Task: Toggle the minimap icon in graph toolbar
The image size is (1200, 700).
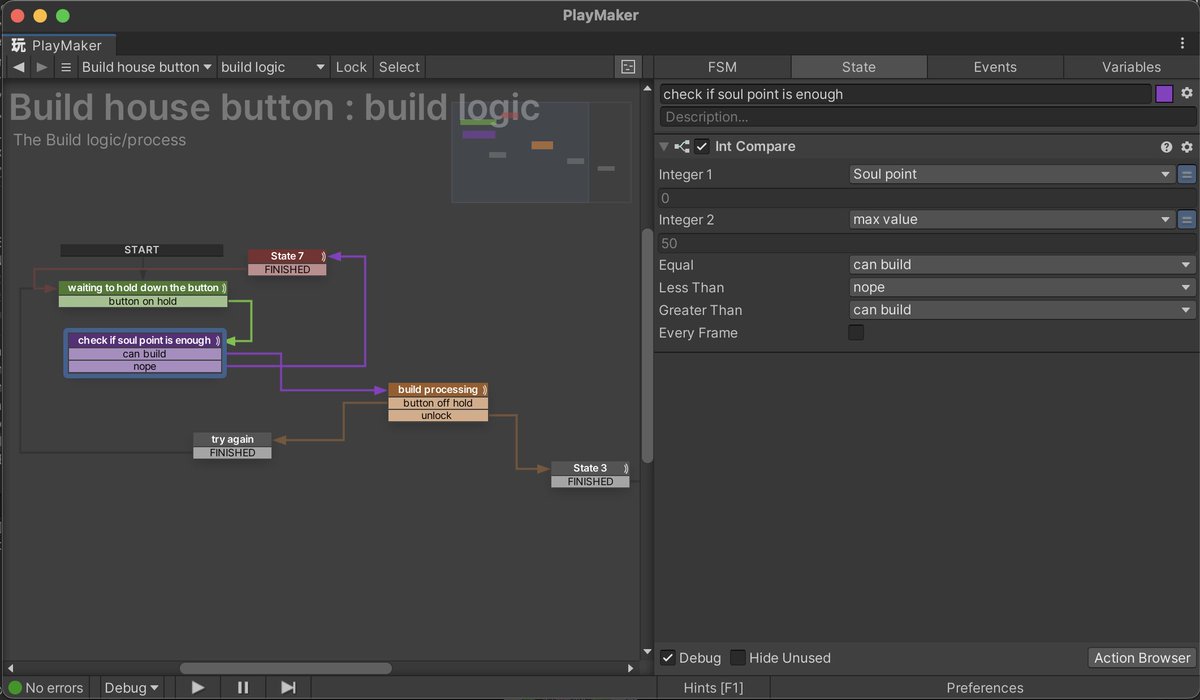Action: point(628,67)
